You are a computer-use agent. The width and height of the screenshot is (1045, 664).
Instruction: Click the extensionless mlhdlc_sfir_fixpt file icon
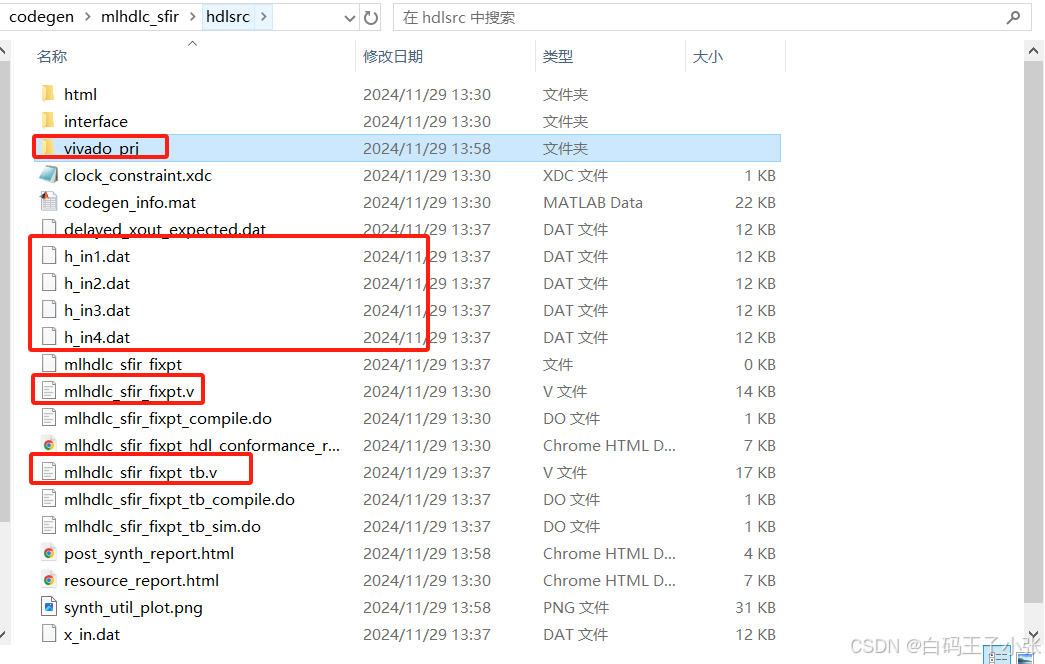(x=49, y=364)
